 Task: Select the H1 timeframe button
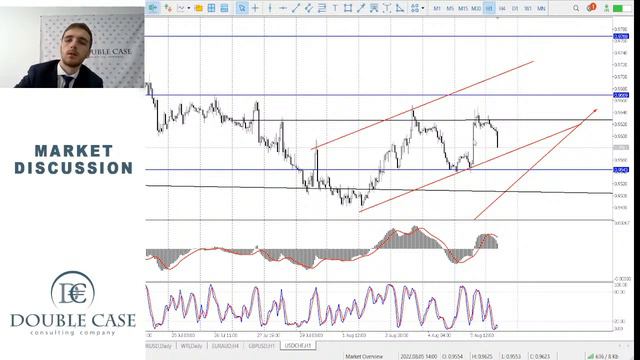489,8
